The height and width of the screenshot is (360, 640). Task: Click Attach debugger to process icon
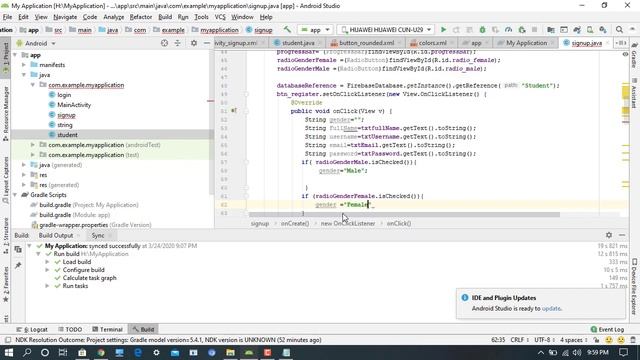[521, 30]
